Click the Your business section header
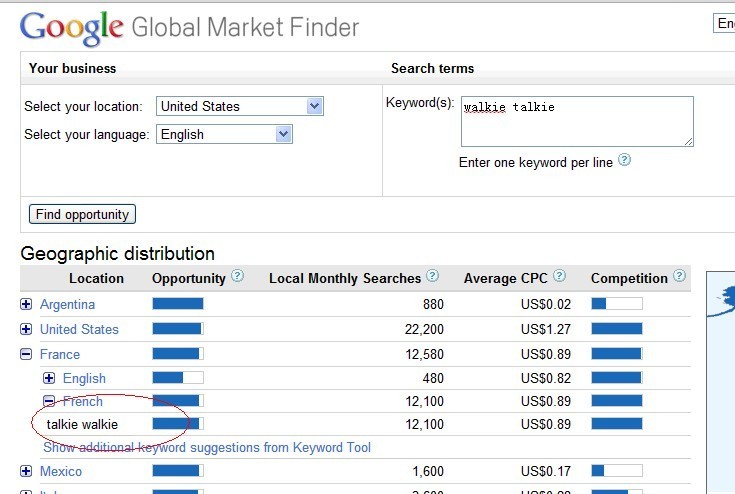Image resolution: width=735 pixels, height=494 pixels. [72, 68]
